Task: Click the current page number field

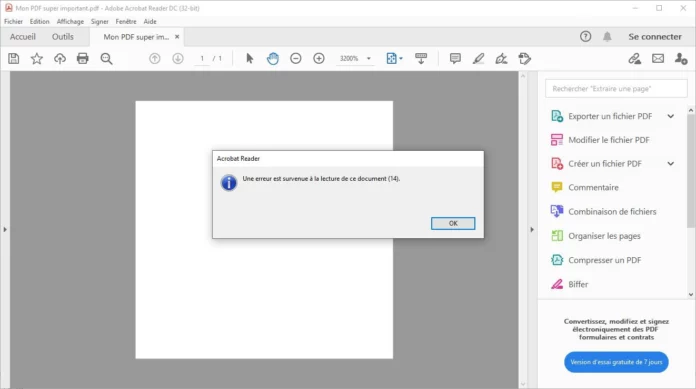Action: pyautogui.click(x=202, y=59)
